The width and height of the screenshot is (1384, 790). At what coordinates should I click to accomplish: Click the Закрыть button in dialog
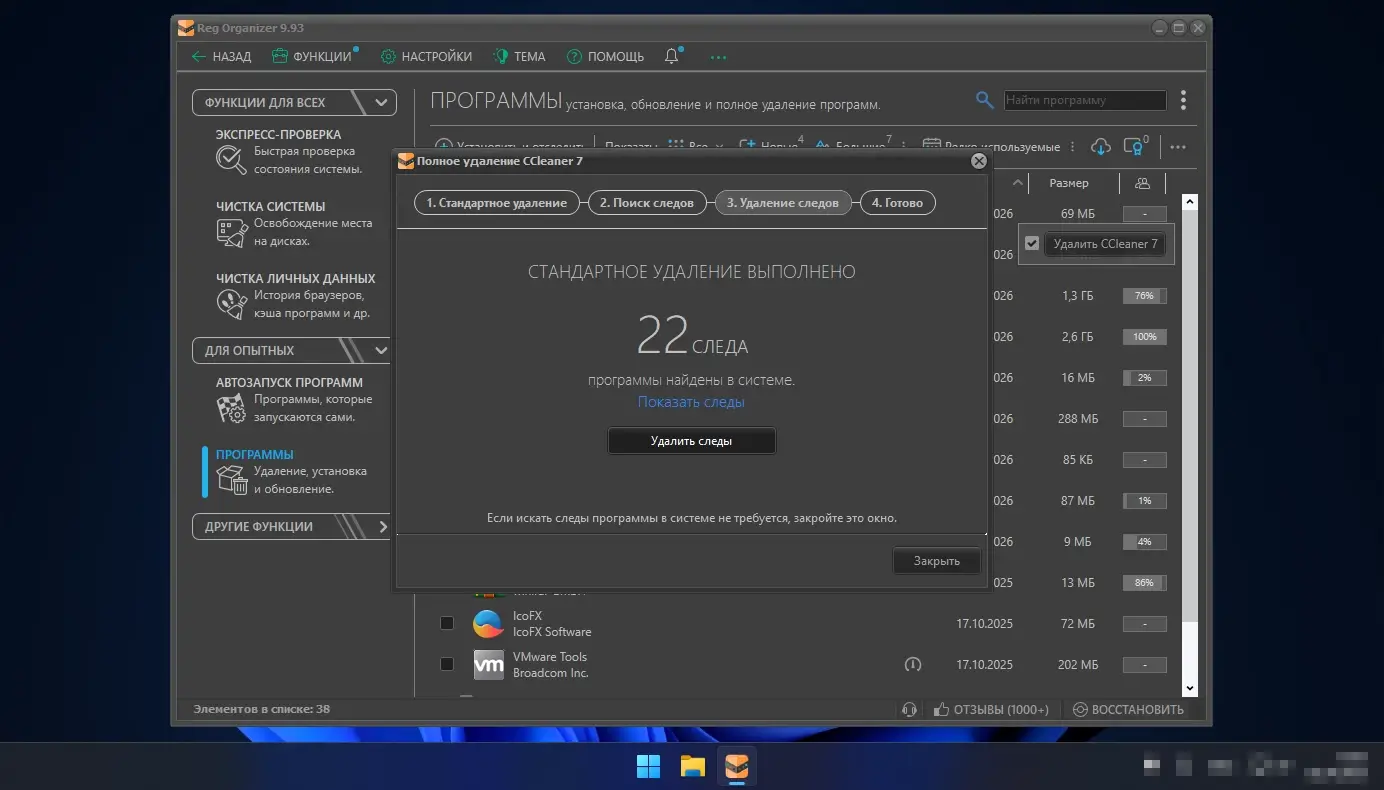[x=936, y=561]
